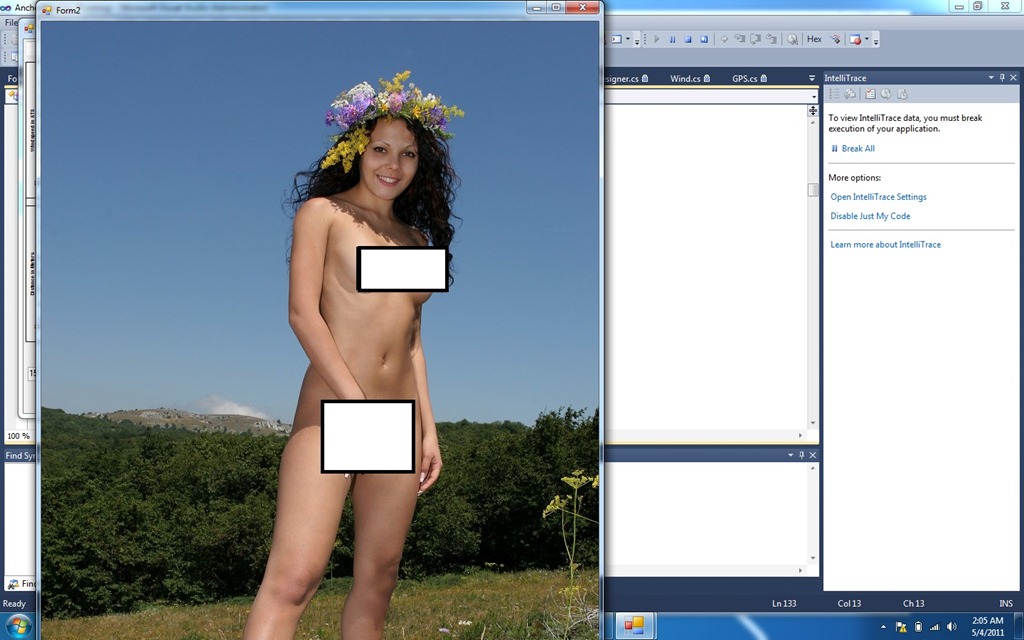
Task: Open the editor member navigation combo box
Action: pos(711,96)
